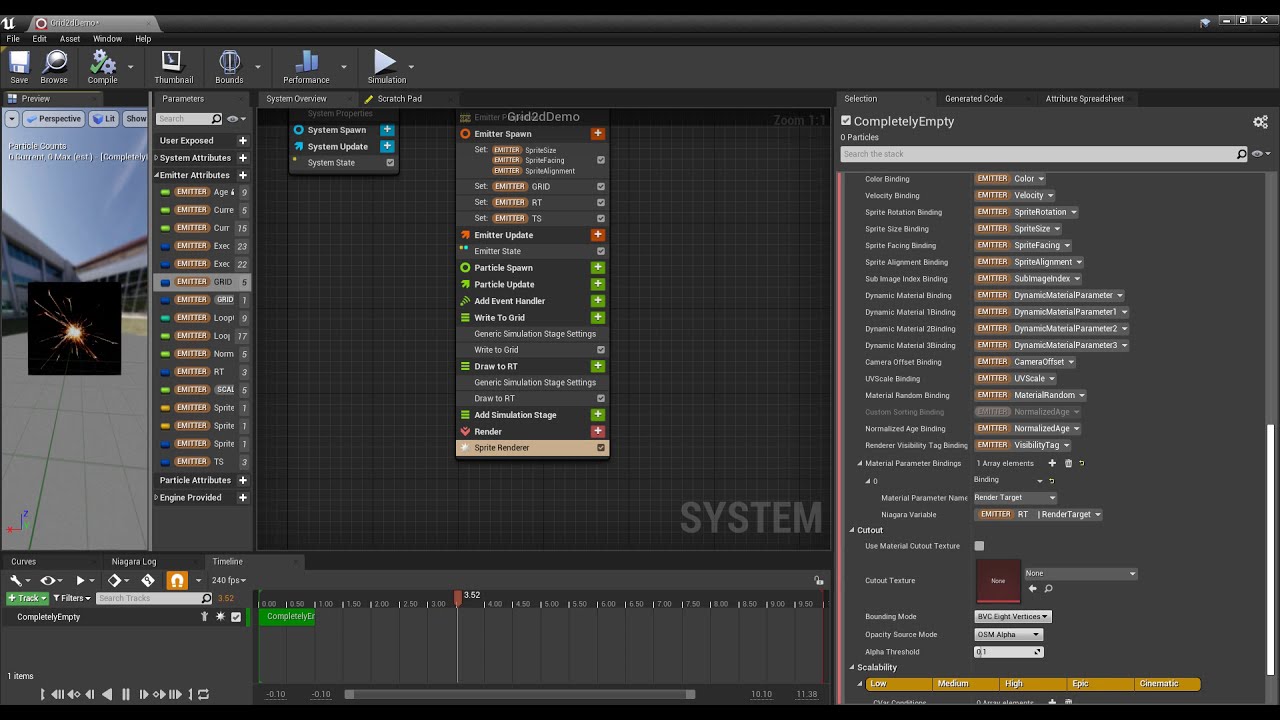The width and height of the screenshot is (1280, 720).
Task: Switch to the Curves tab
Action: [x=23, y=561]
